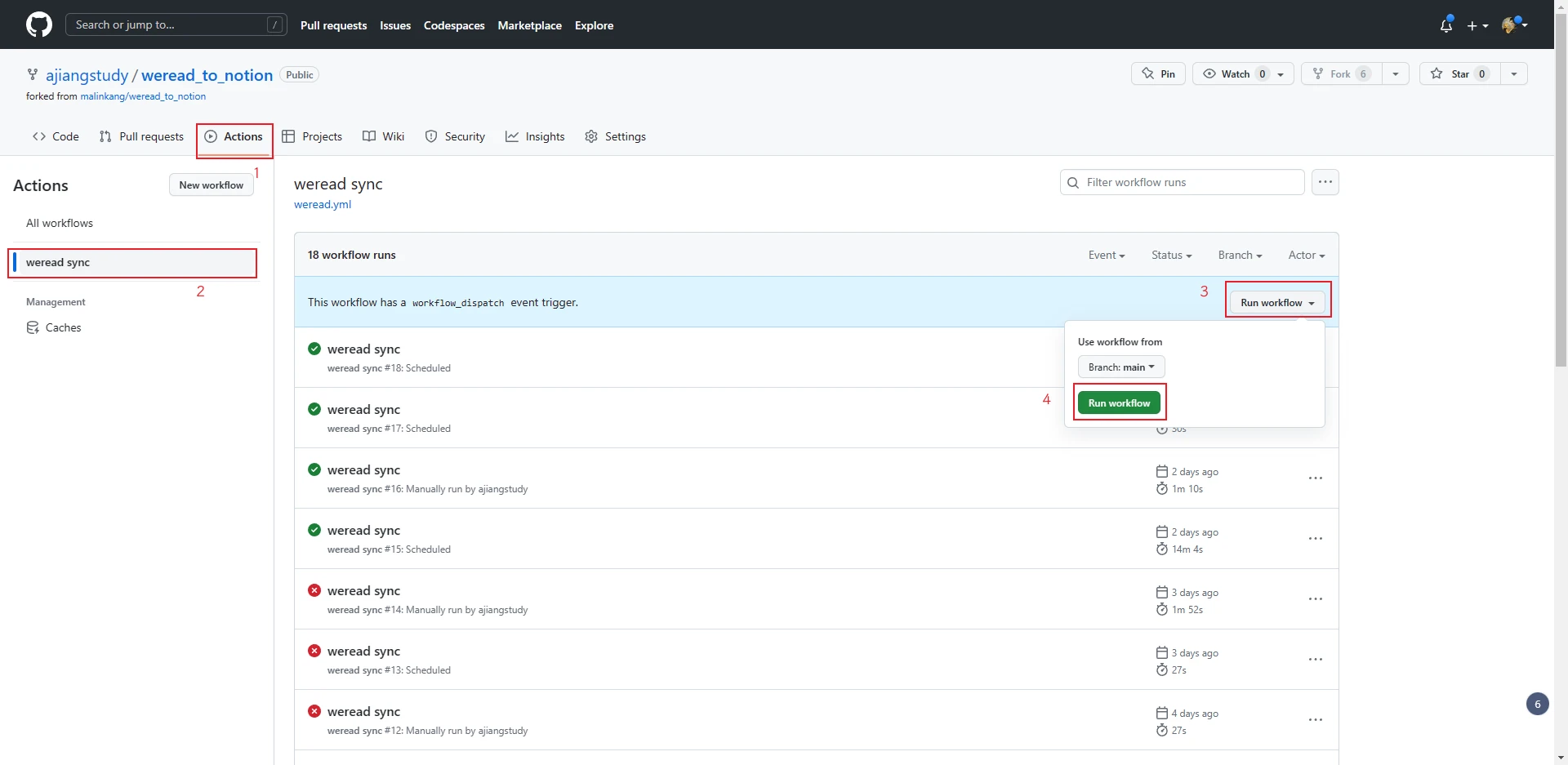
Task: Open the Actor filter dropdown
Action: coord(1307,255)
